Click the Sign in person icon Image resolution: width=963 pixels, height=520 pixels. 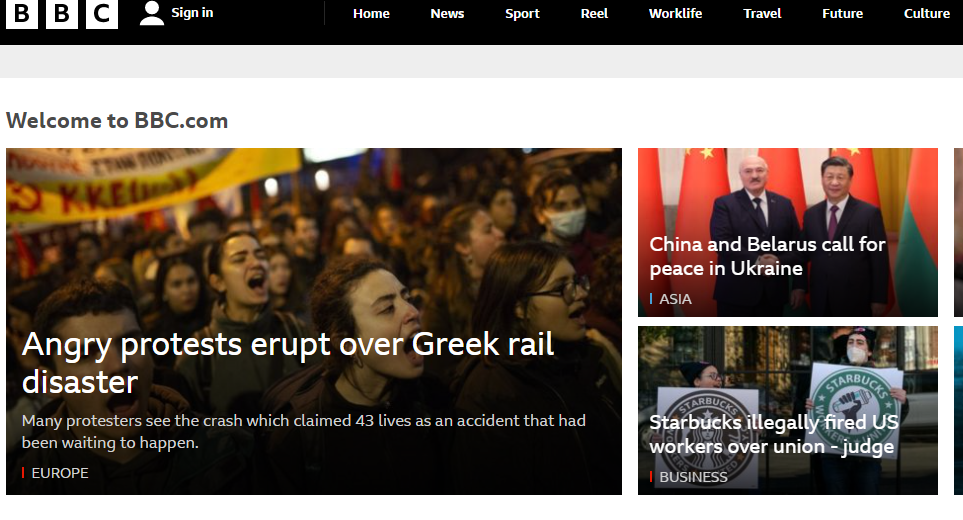(152, 13)
